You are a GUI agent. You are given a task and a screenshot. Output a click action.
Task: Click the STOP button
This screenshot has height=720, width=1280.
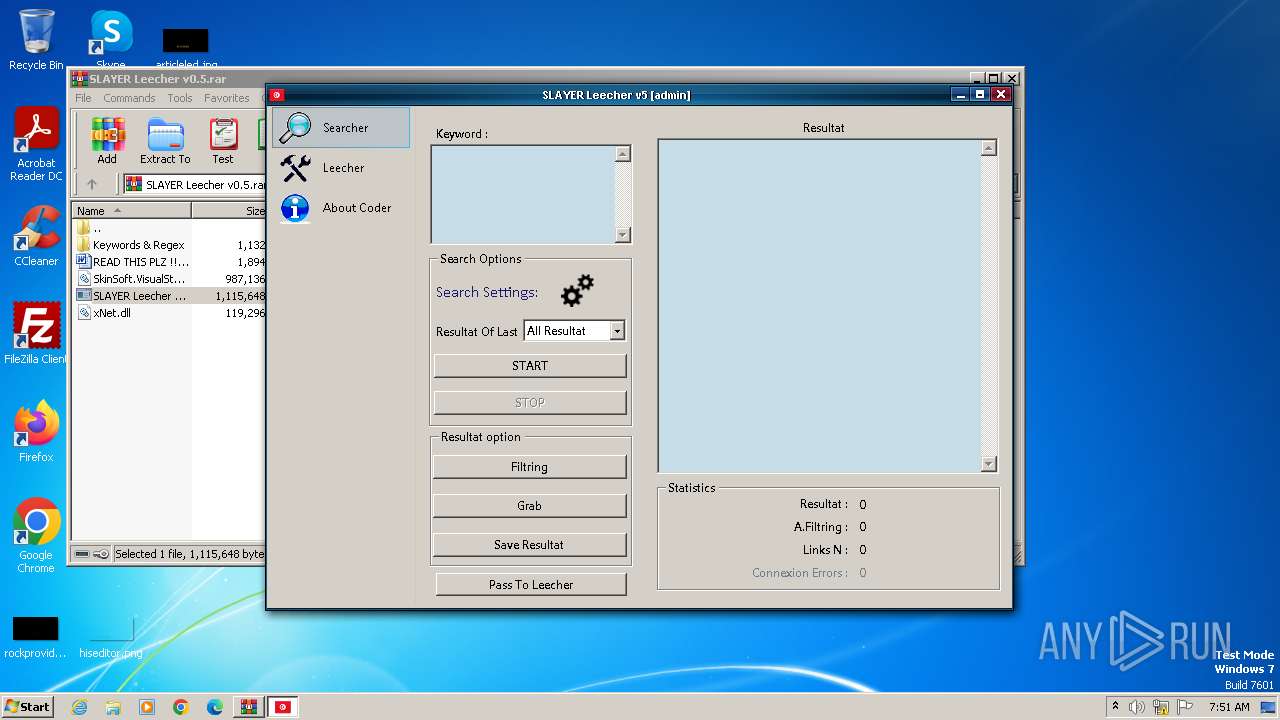[x=530, y=403]
